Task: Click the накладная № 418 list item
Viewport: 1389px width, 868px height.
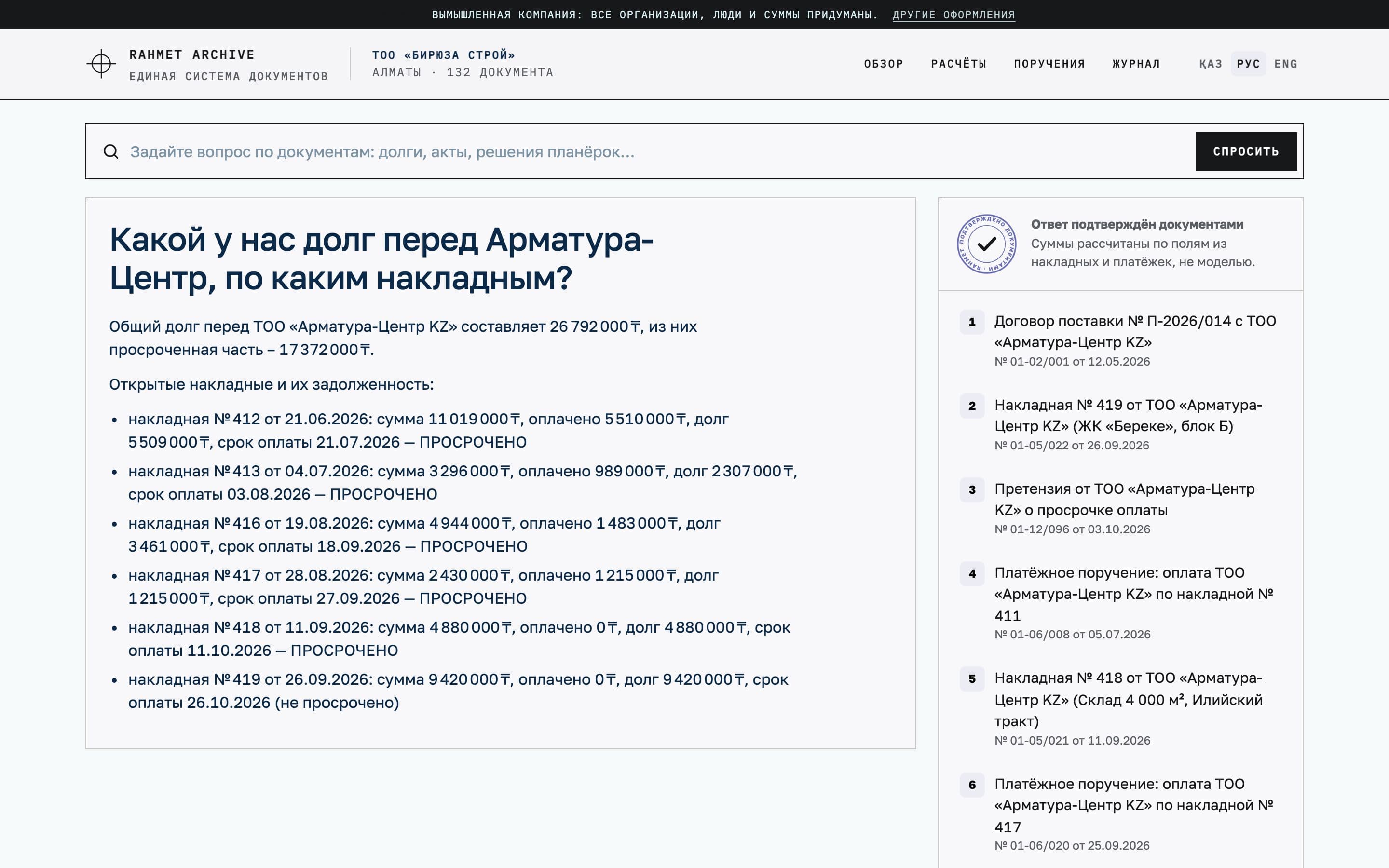Action: click(459, 638)
